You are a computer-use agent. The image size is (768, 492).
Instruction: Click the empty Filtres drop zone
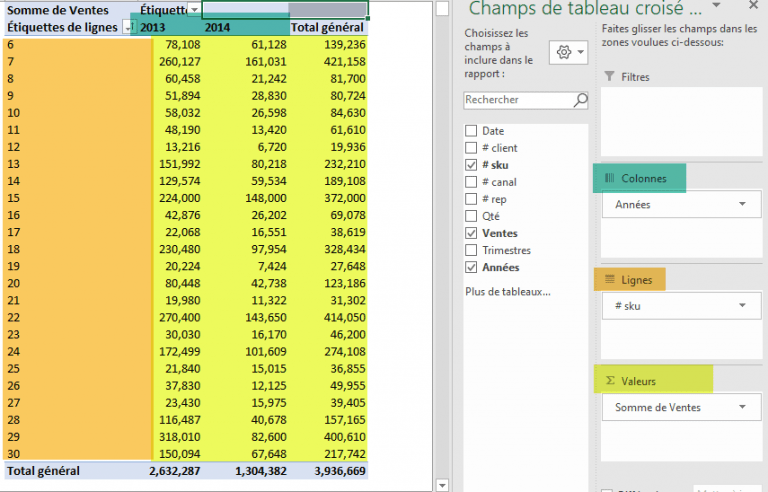click(x=681, y=122)
